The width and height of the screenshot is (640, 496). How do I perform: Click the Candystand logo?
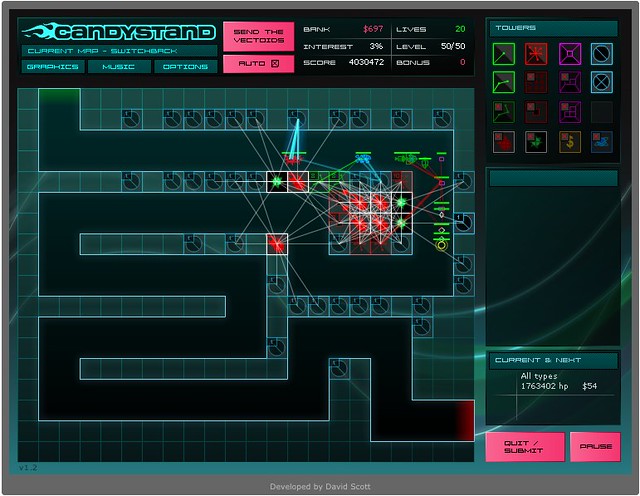tap(118, 32)
